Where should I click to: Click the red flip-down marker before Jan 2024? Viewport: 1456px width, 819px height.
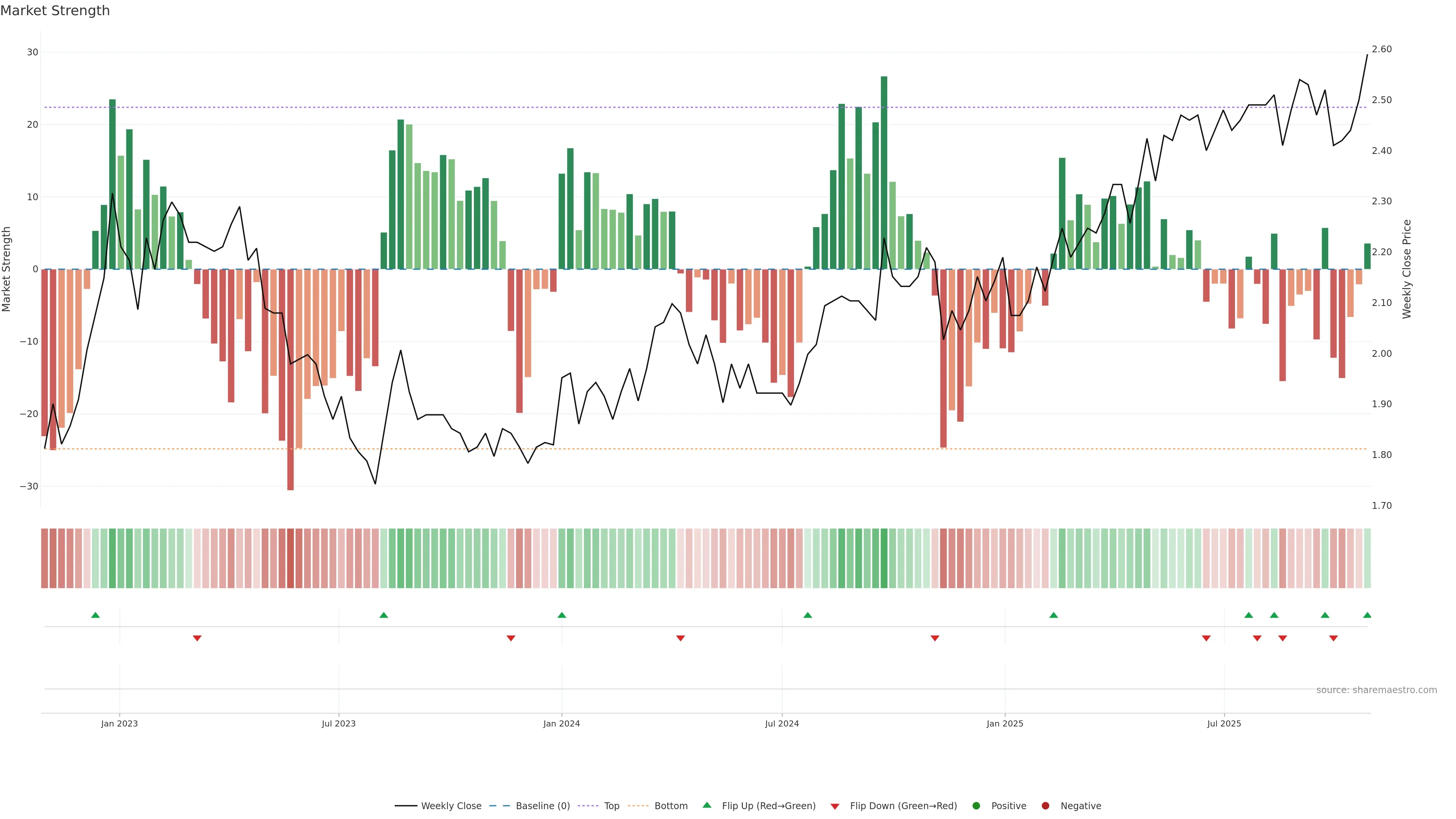pyautogui.click(x=511, y=638)
